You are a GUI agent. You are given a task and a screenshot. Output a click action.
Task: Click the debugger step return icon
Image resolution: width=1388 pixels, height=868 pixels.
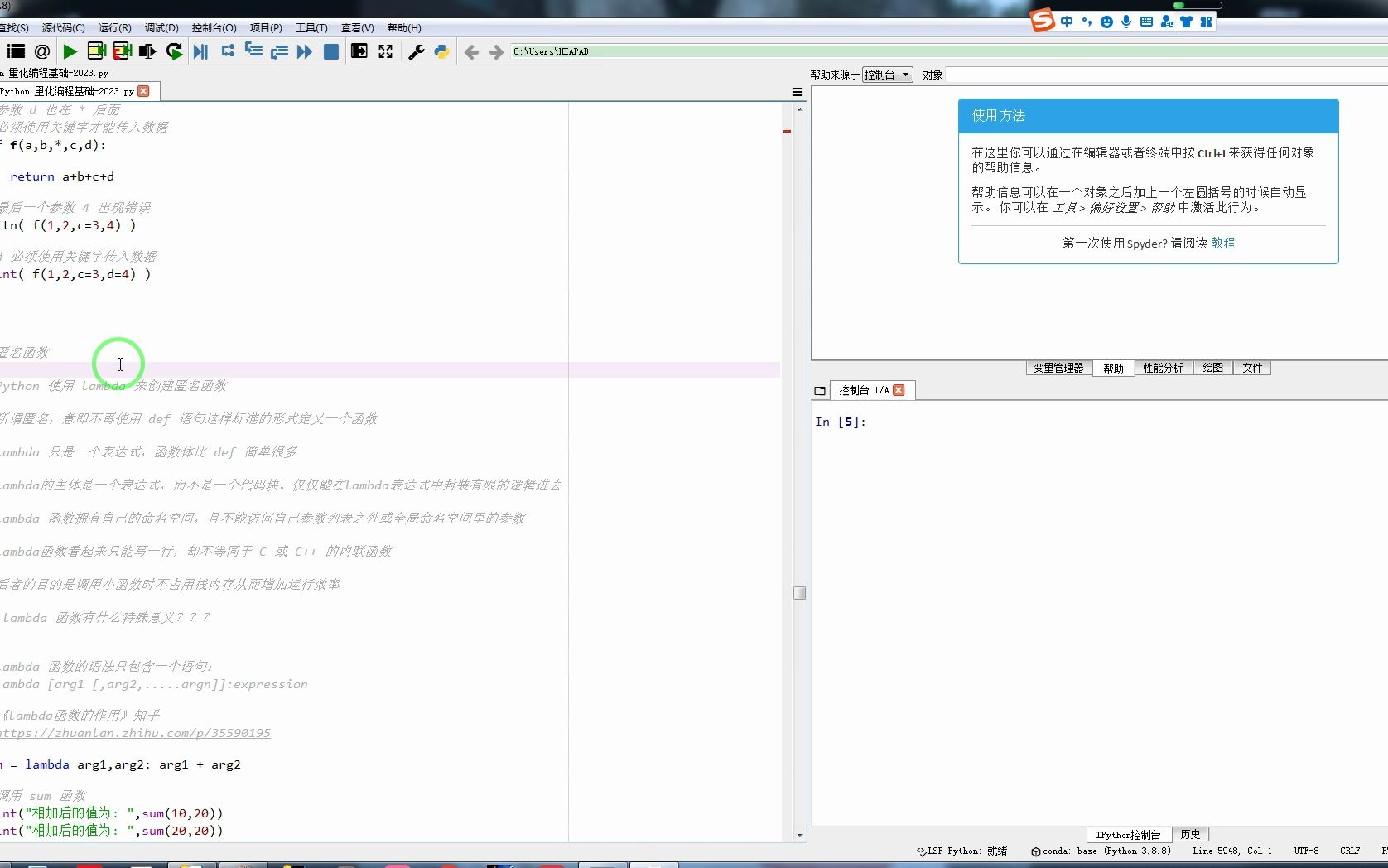[279, 51]
